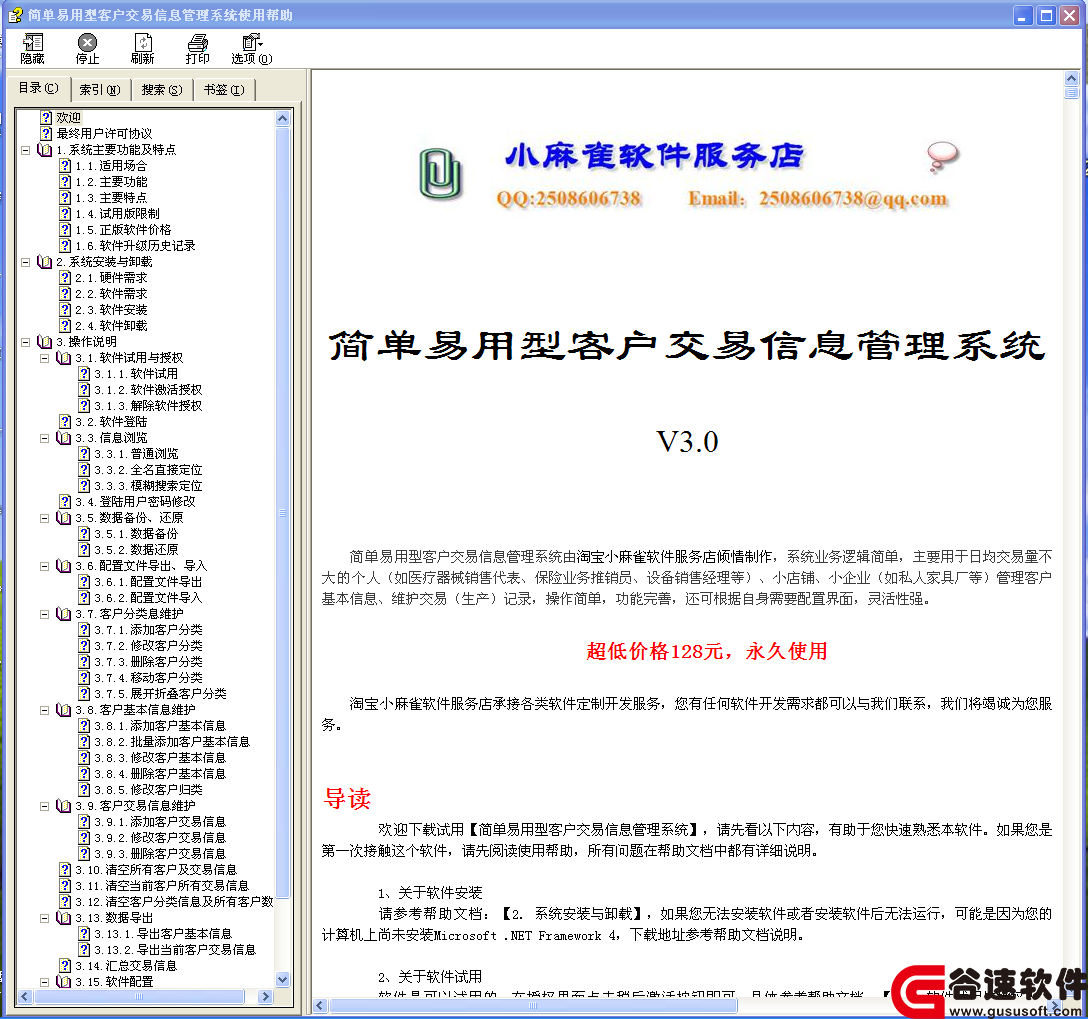Screen dimensions: 1088x1019
Task: Click the email address 2508606738@qq.com
Action: (853, 198)
